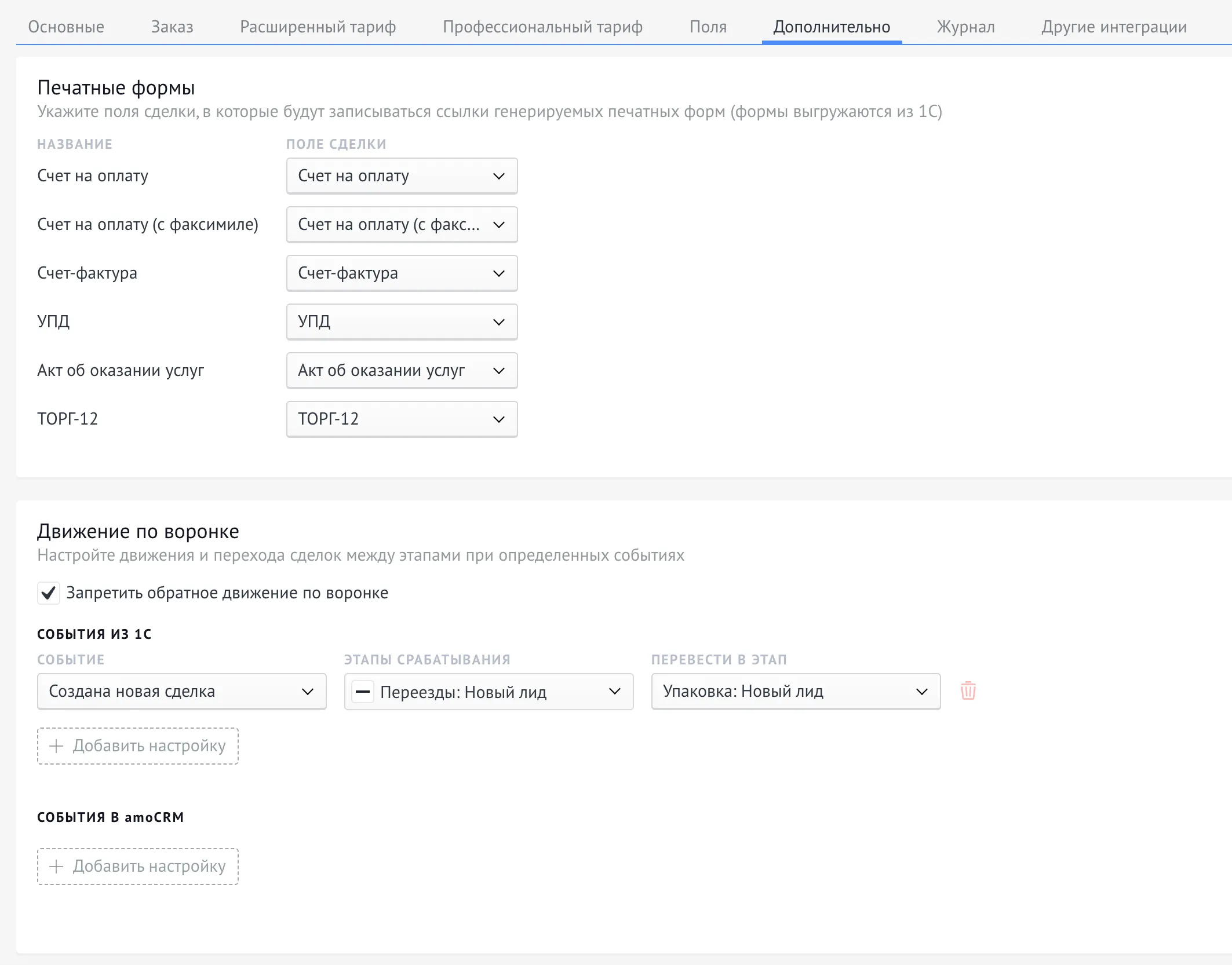Open the Расширенный тариф tab
Screen dimensions: 1232x965
[x=318, y=27]
